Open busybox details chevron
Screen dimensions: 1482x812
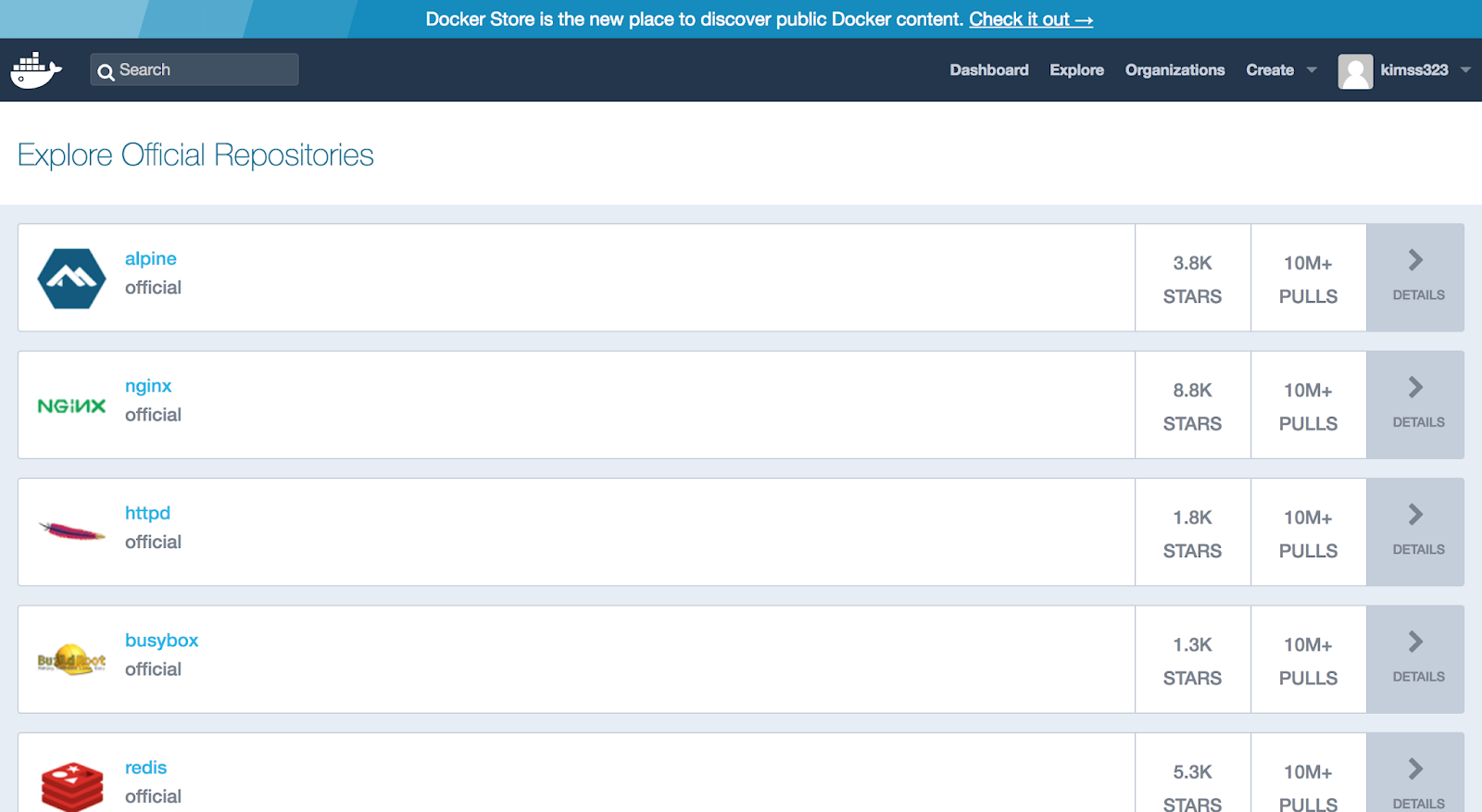tap(1415, 642)
